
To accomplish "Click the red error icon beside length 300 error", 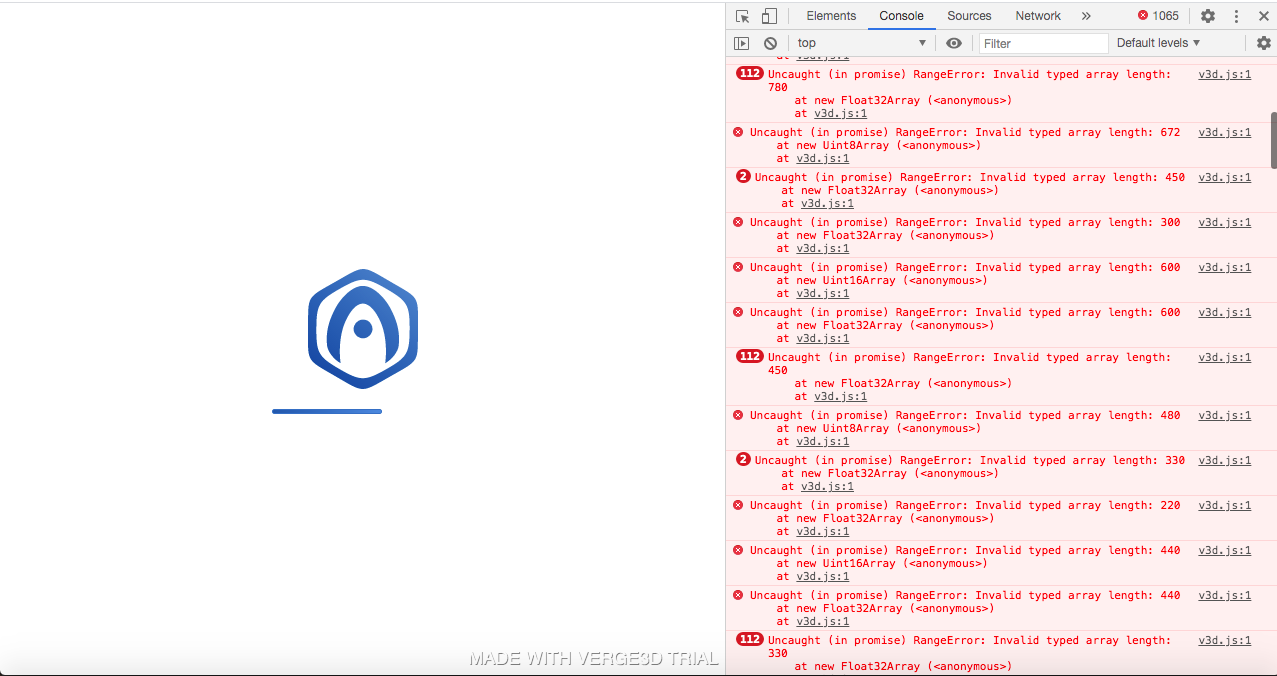I will tap(738, 222).
